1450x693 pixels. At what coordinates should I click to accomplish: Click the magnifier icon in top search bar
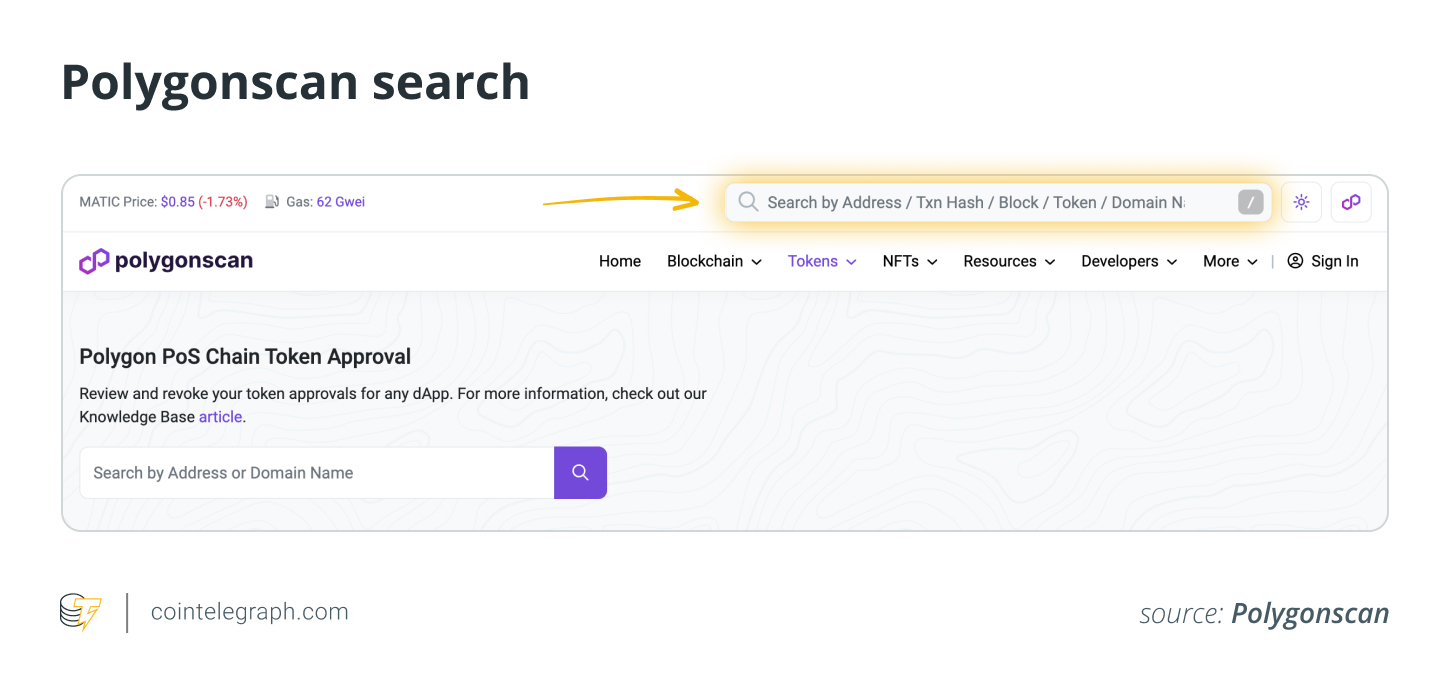748,202
